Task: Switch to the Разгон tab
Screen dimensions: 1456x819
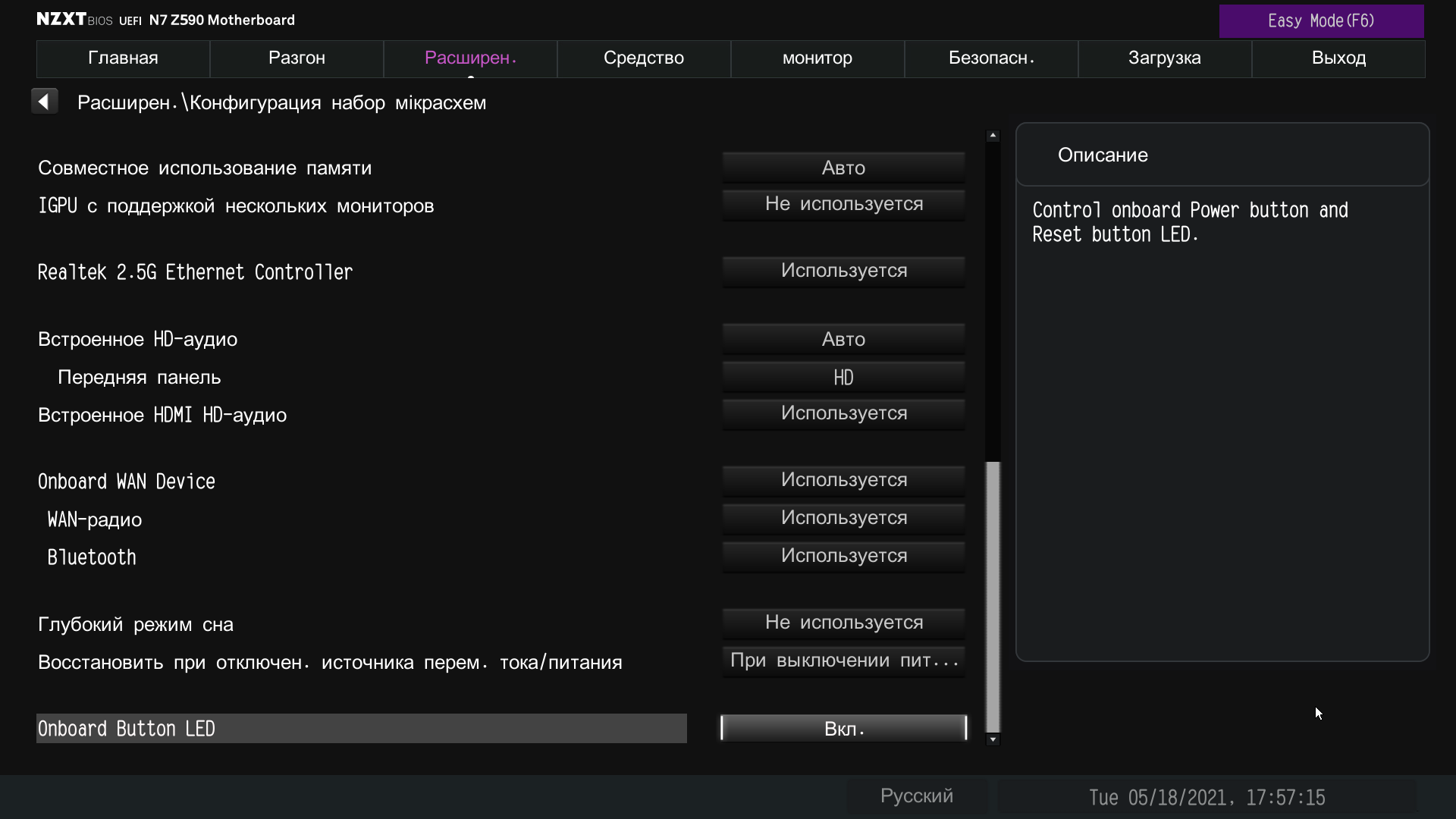Action: coord(297,58)
